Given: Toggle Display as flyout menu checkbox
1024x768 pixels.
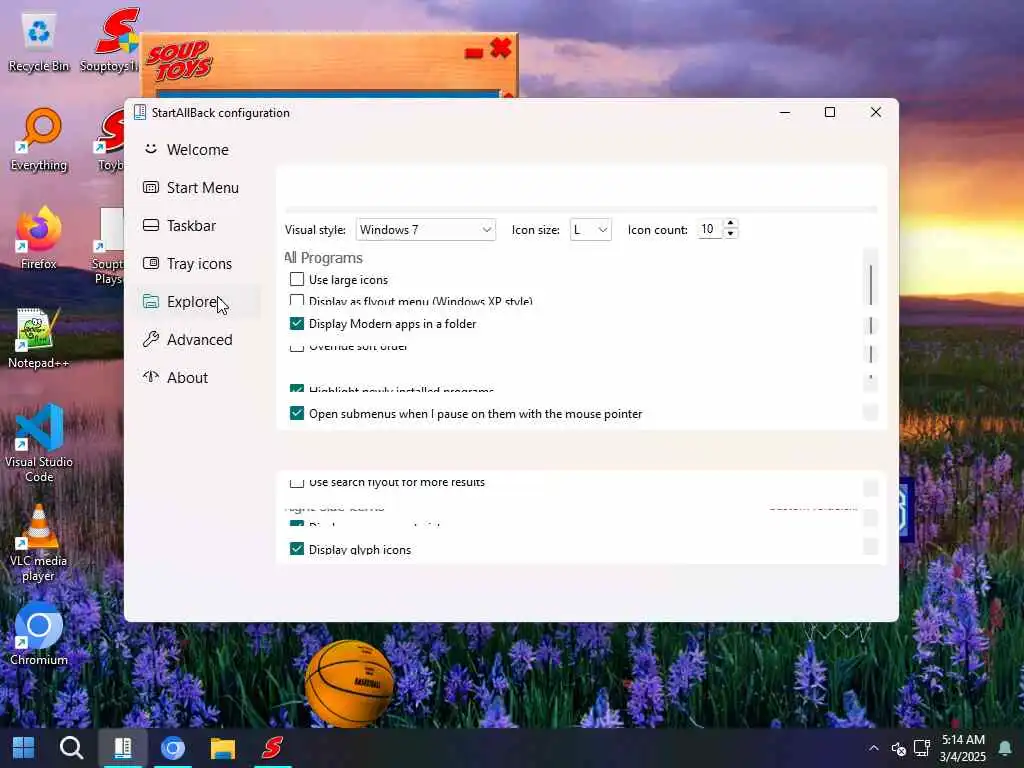Looking at the screenshot, I should click(x=297, y=300).
